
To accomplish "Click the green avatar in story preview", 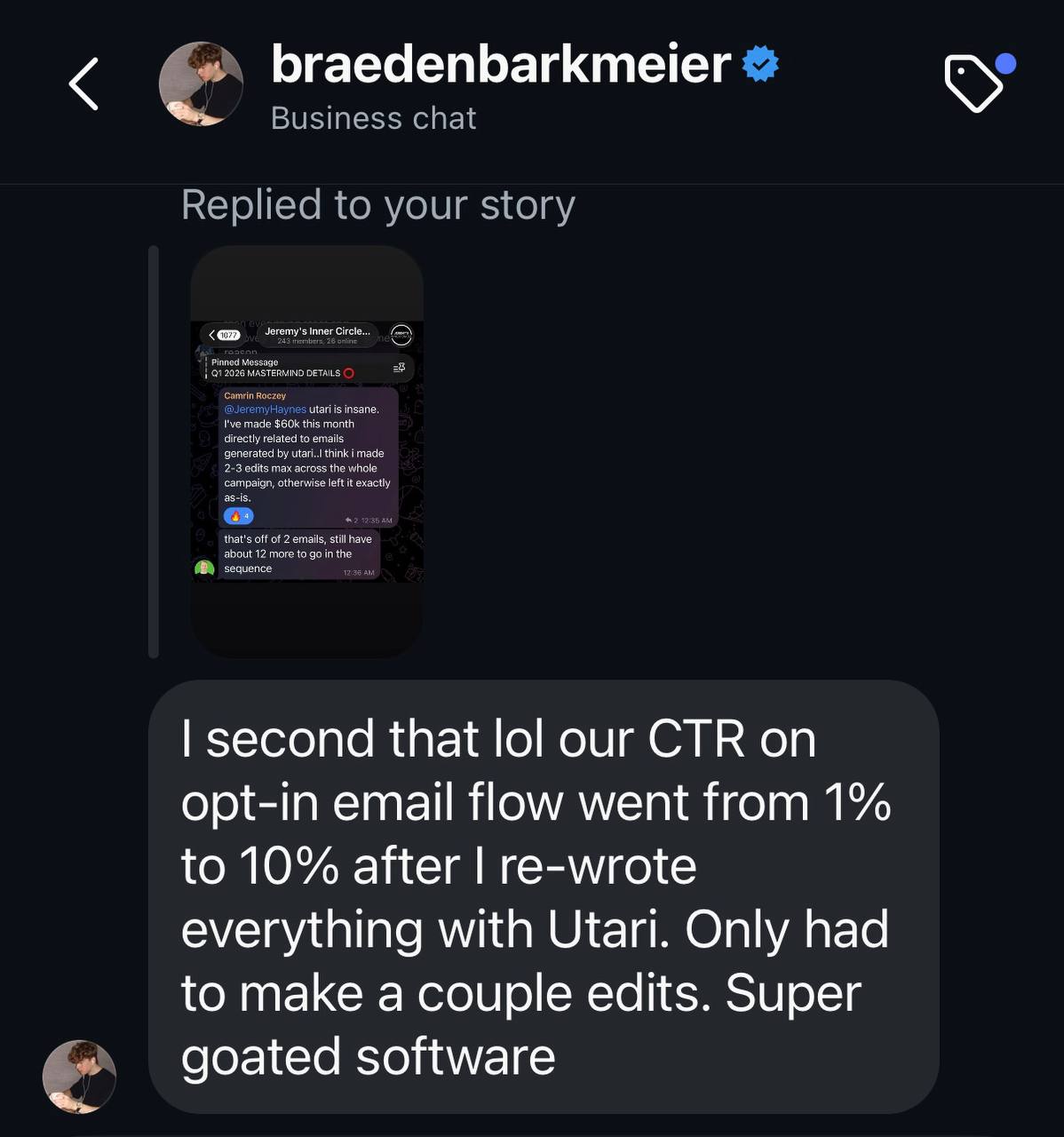I will pos(204,568).
